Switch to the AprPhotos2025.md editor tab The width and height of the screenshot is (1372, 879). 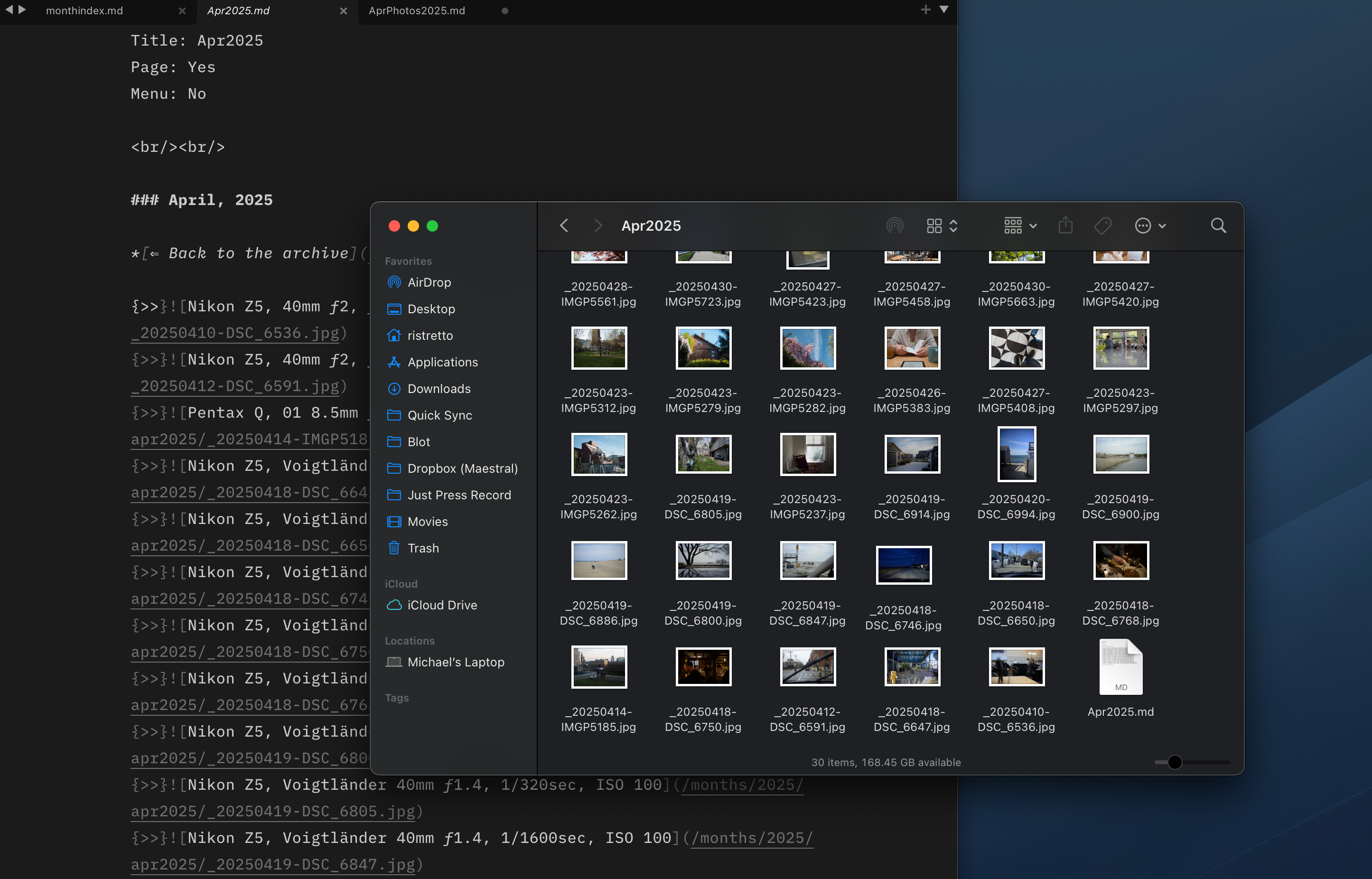pos(417,10)
